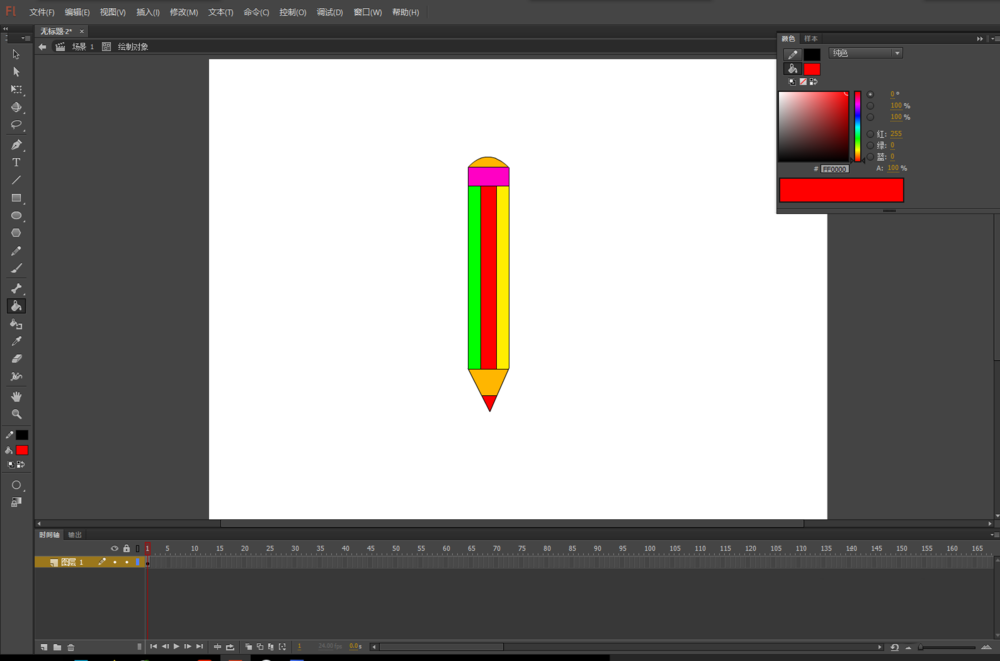
Task: Select the Lasso tool
Action: [16, 125]
